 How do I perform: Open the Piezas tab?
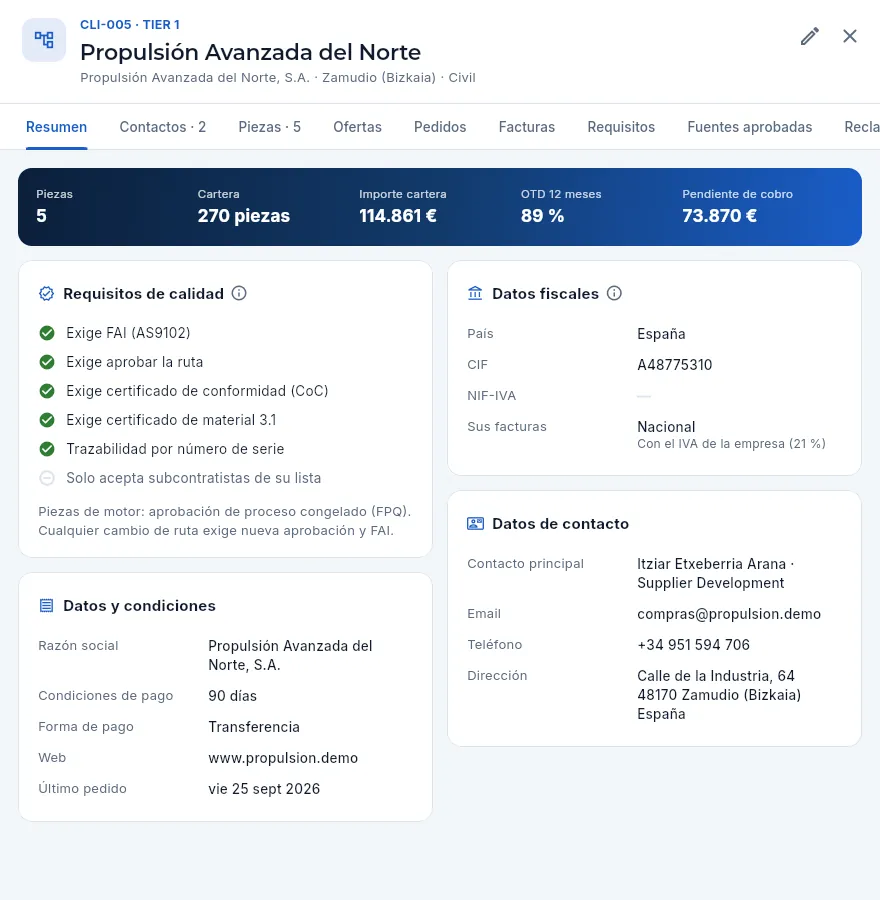270,127
